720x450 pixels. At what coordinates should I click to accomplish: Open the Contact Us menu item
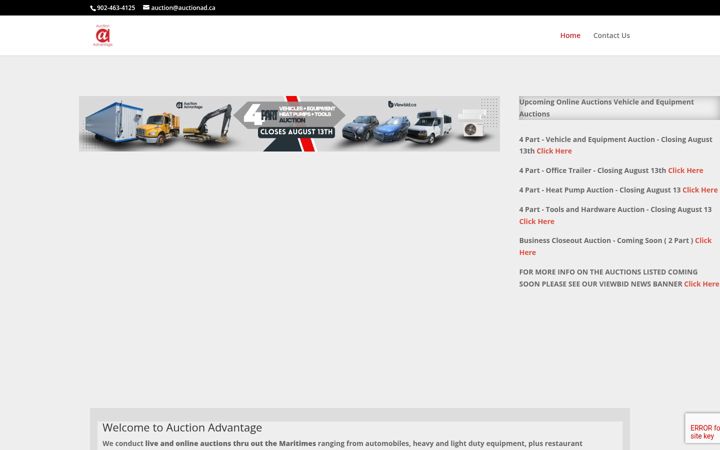click(x=611, y=35)
